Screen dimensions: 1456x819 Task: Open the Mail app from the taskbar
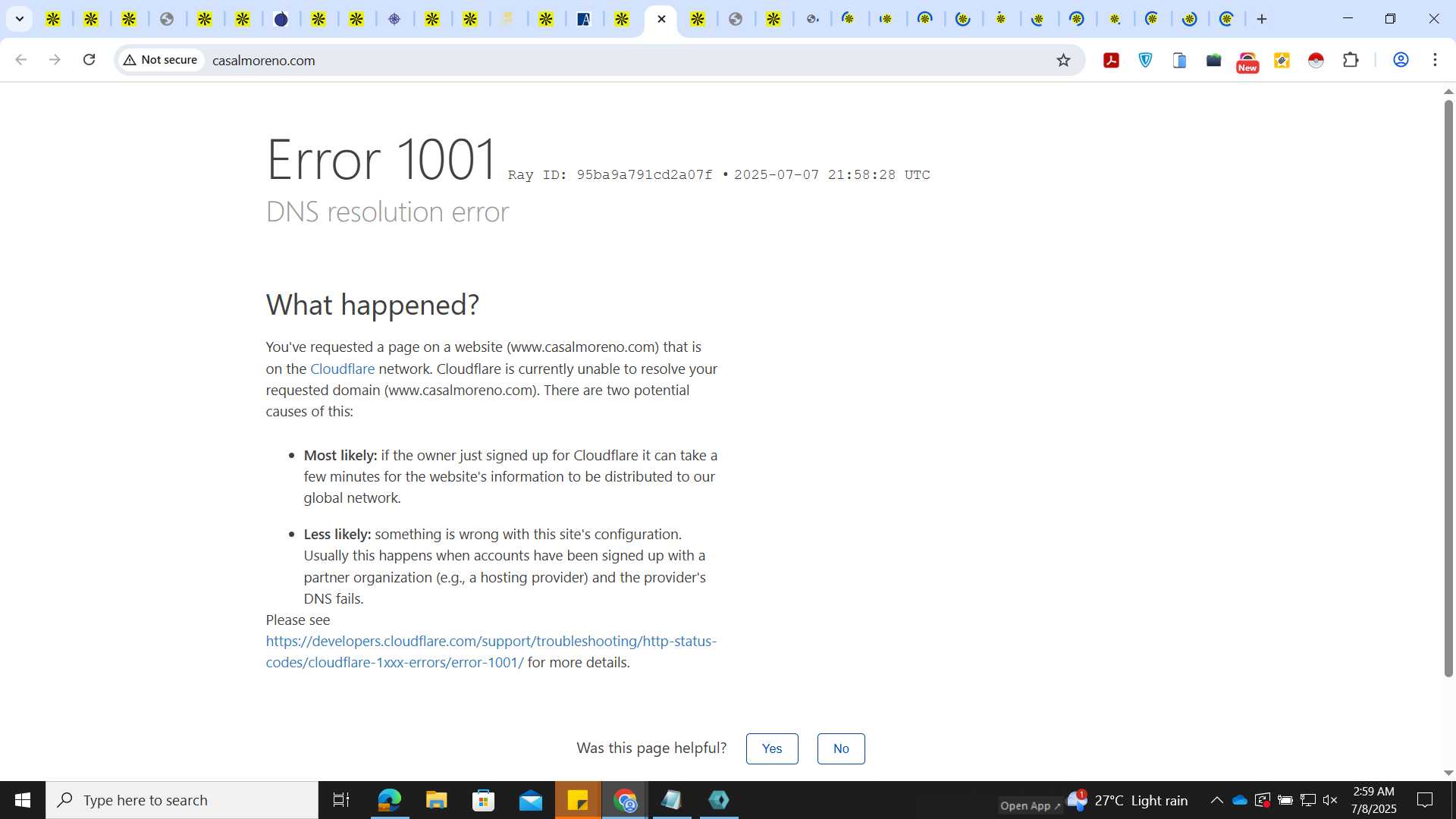pyautogui.click(x=531, y=800)
